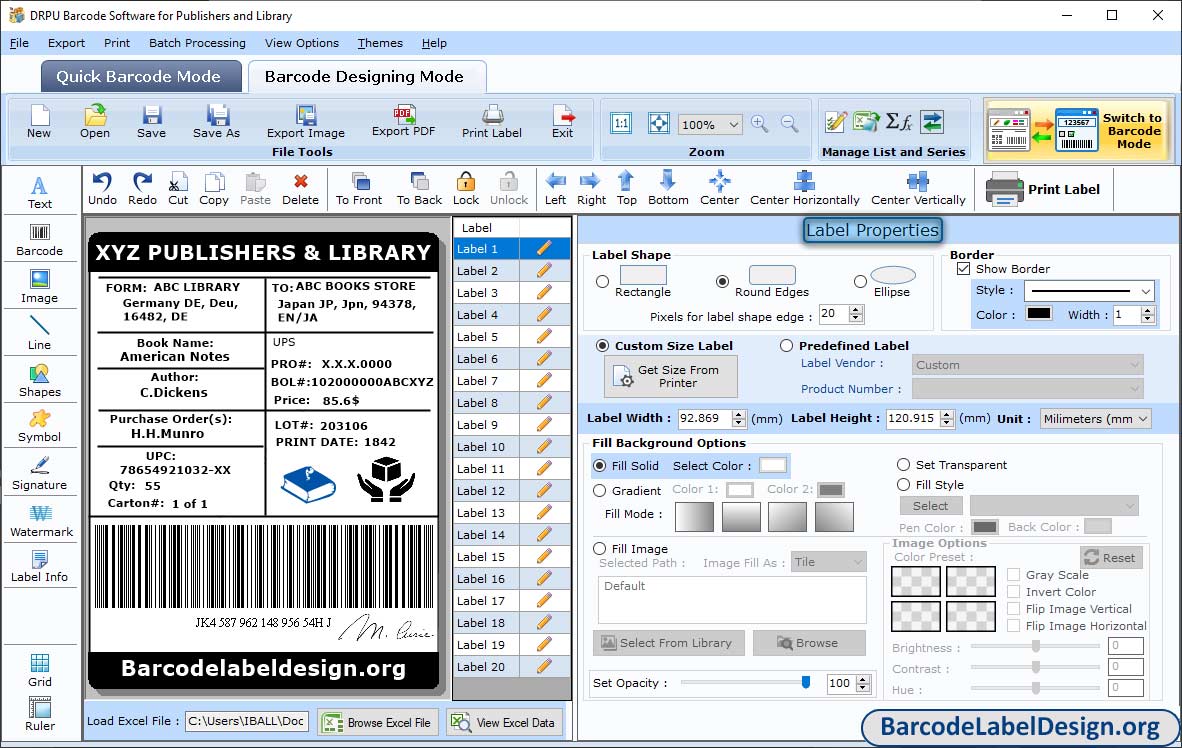The width and height of the screenshot is (1182, 748).
Task: Click the Fill Solid select color swatch
Action: (772, 465)
